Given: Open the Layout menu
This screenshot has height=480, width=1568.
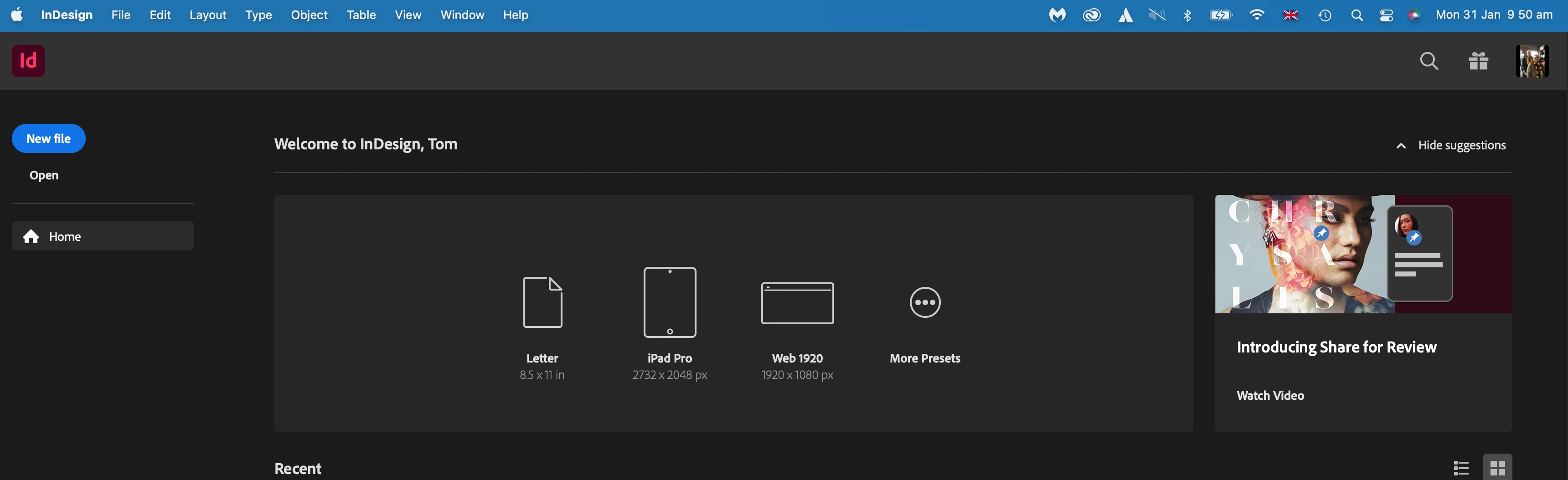Looking at the screenshot, I should [x=207, y=15].
